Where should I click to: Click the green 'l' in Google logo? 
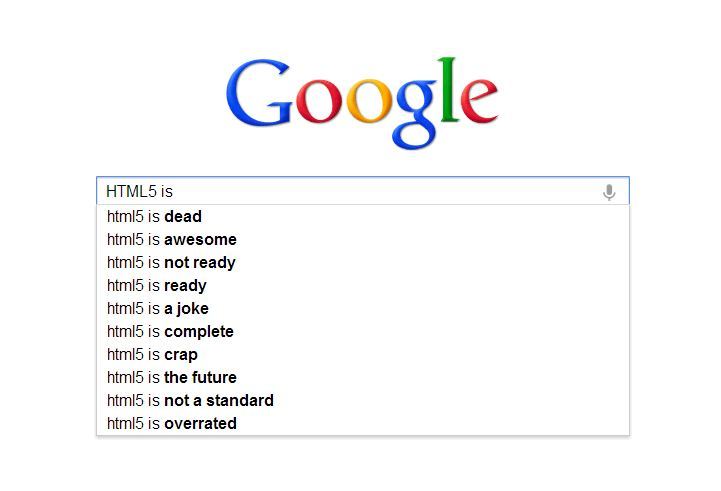coord(447,92)
